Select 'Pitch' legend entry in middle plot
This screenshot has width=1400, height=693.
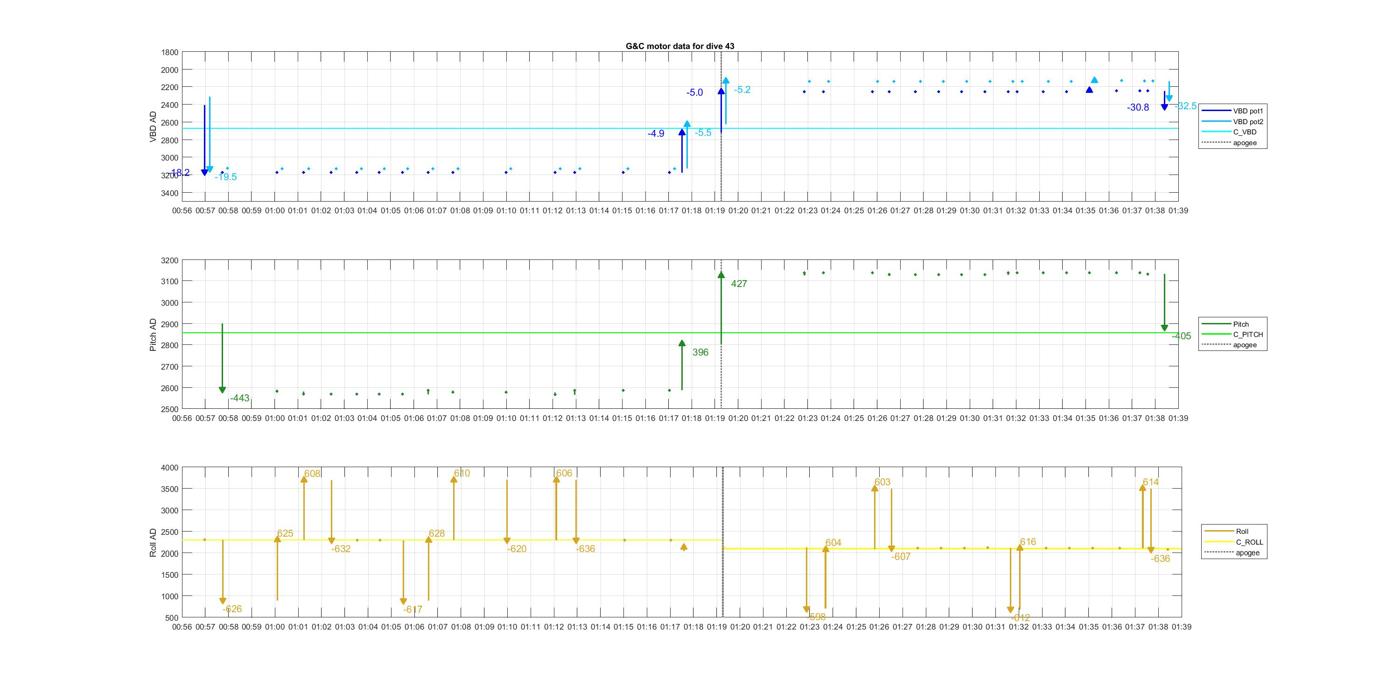click(x=1241, y=324)
